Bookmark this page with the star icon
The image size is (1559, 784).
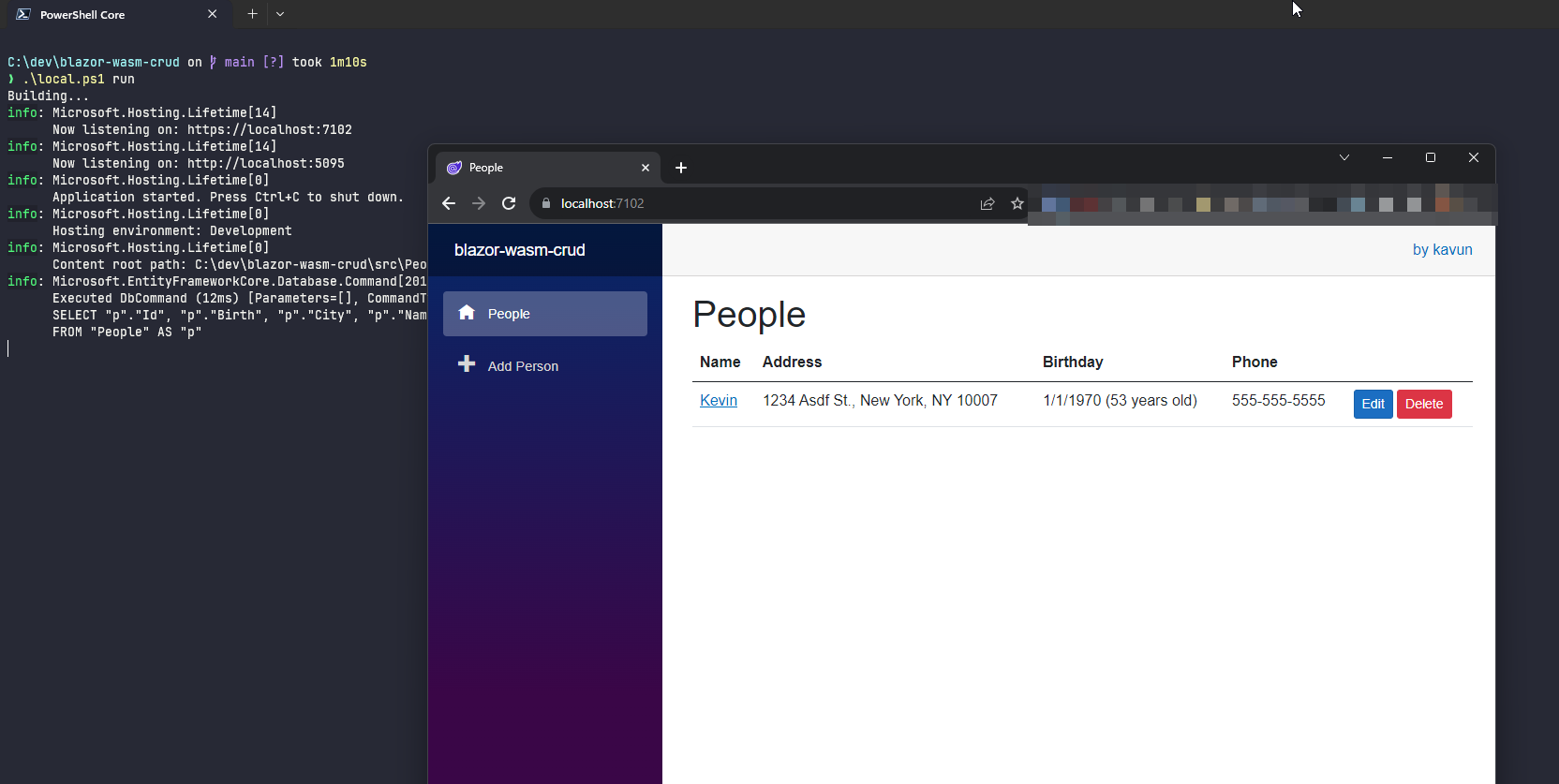point(1017,203)
